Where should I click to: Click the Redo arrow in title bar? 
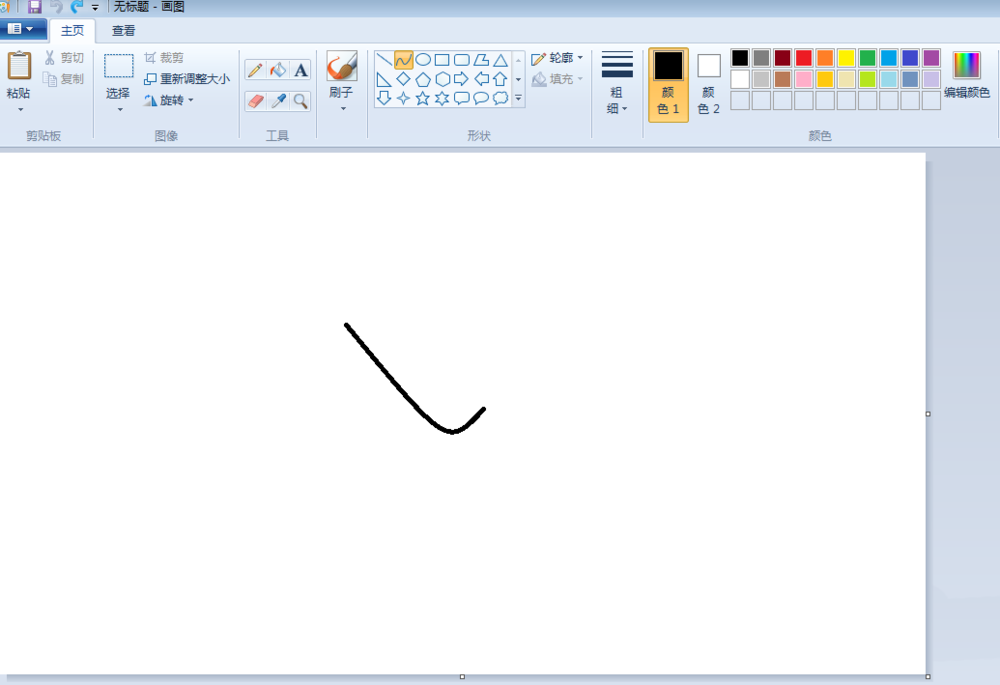[77, 7]
